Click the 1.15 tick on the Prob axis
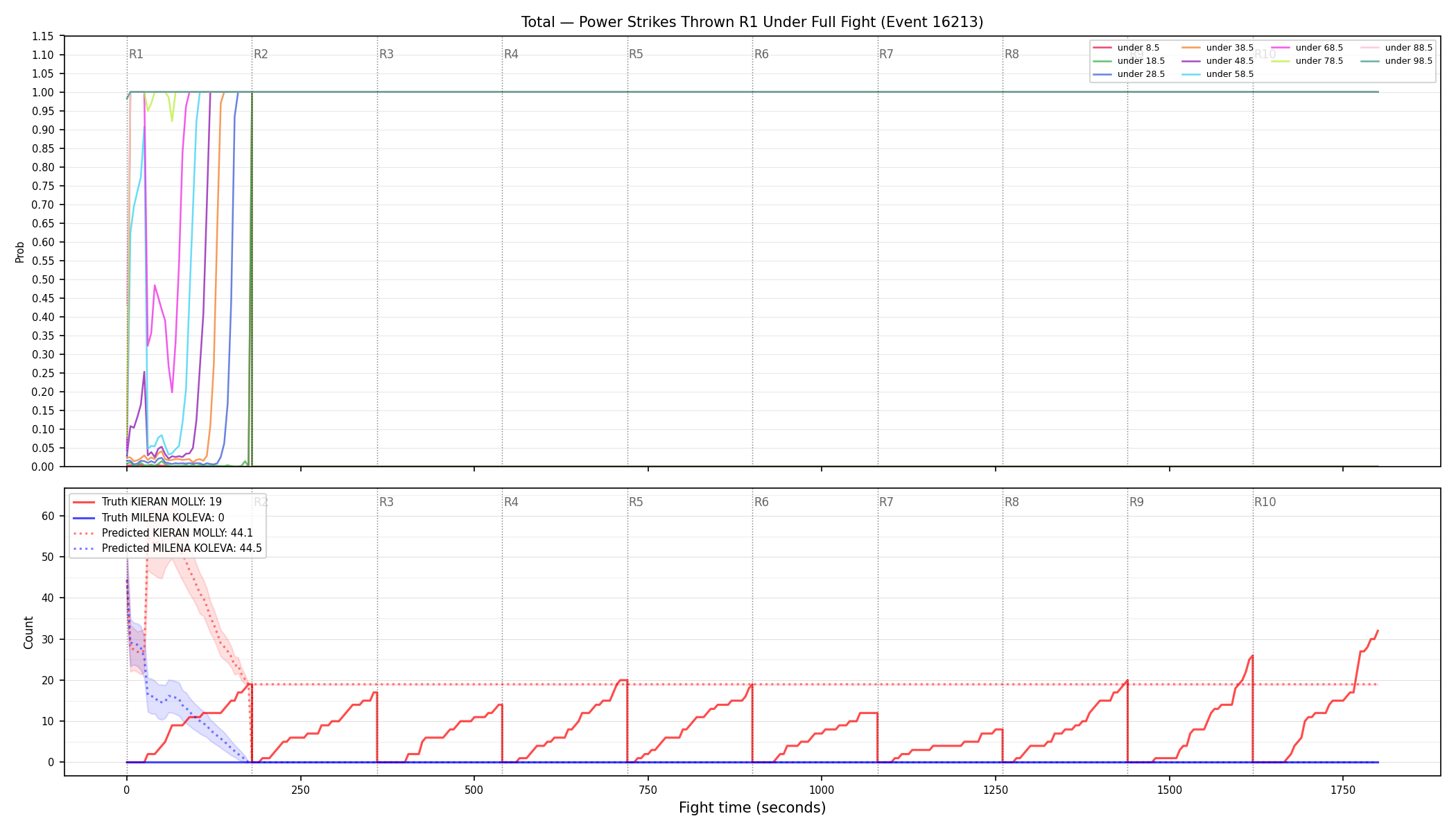The width and height of the screenshot is (1456, 832). pos(43,36)
